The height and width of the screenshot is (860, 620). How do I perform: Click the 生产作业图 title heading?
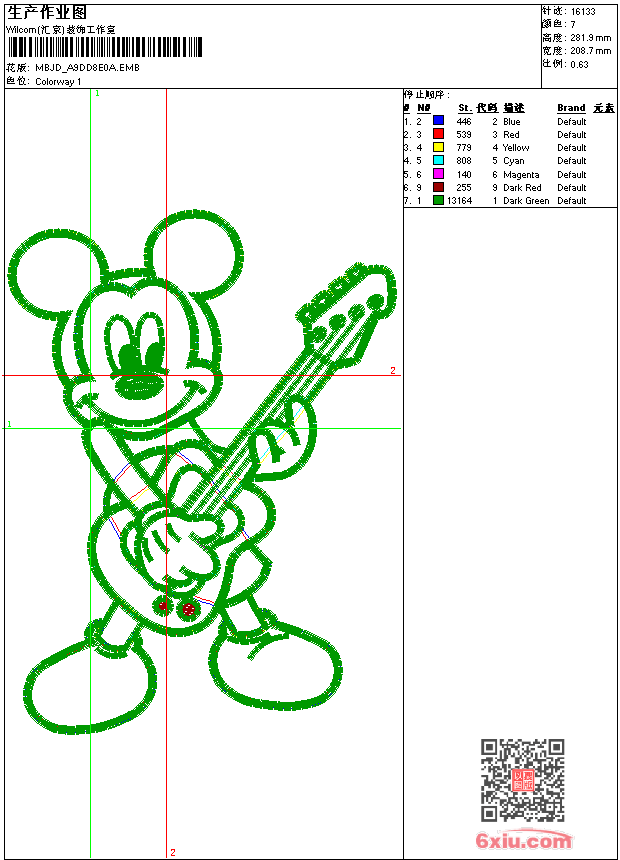[x=47, y=13]
